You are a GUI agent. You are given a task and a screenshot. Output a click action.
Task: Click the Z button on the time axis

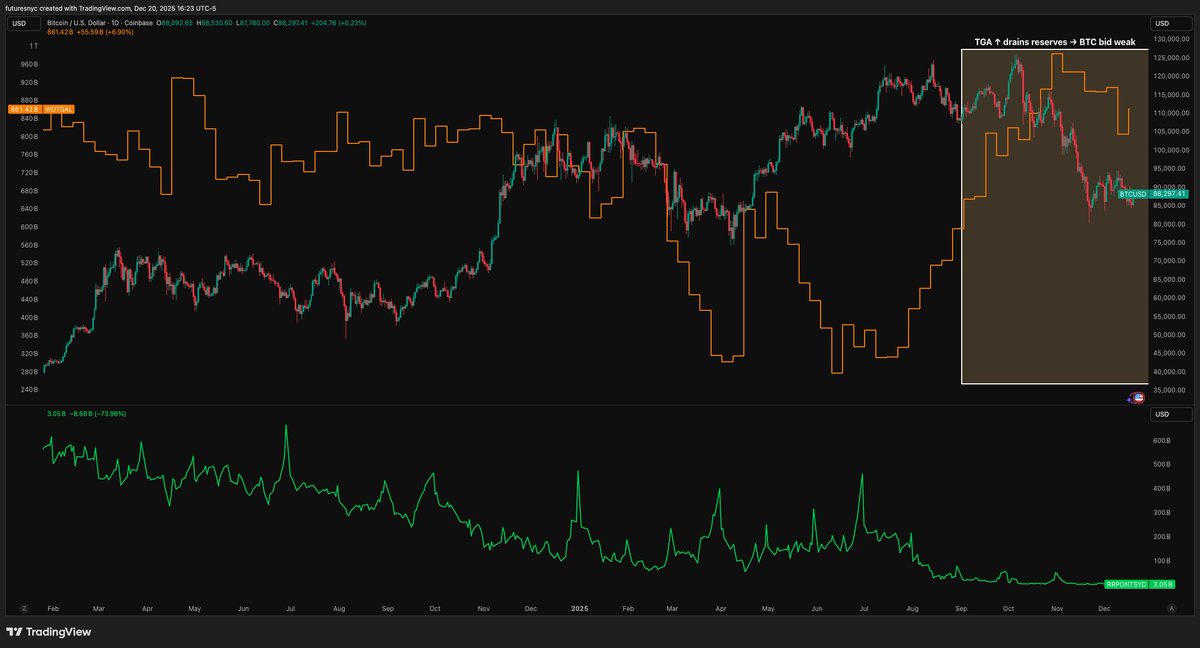(x=23, y=607)
